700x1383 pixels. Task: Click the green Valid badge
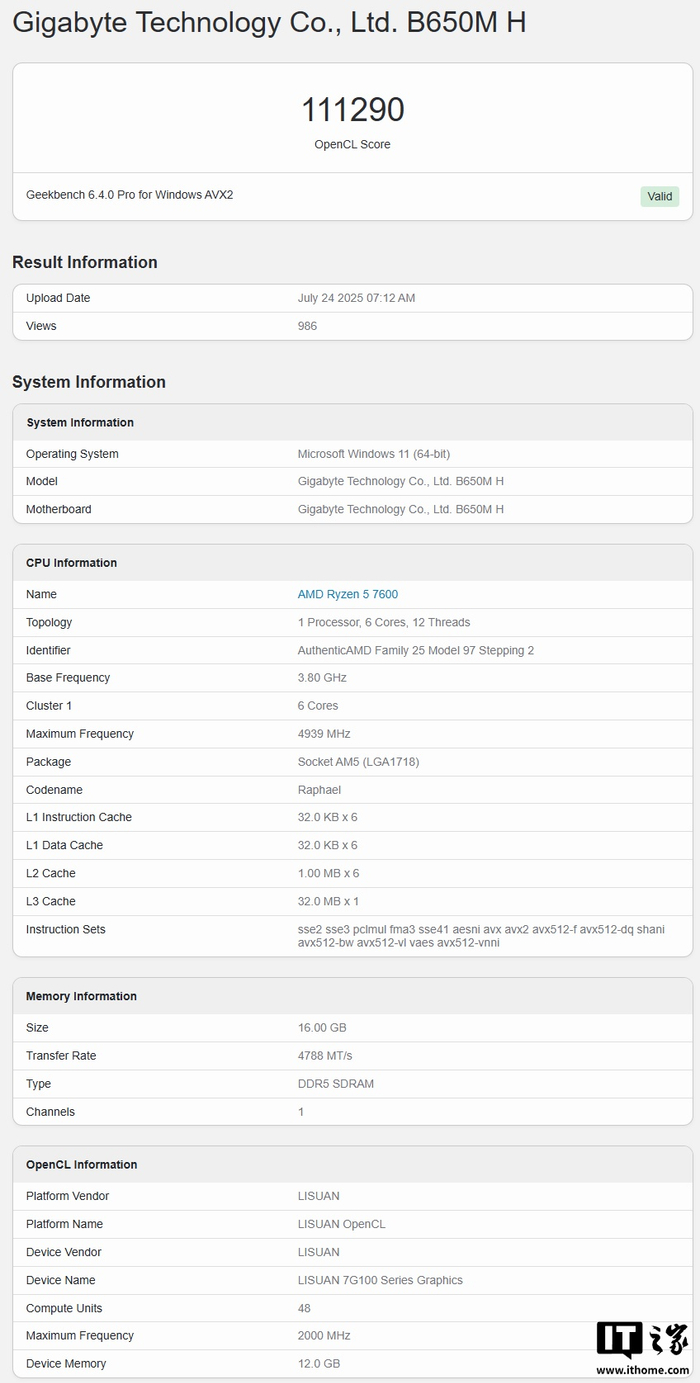tap(659, 196)
